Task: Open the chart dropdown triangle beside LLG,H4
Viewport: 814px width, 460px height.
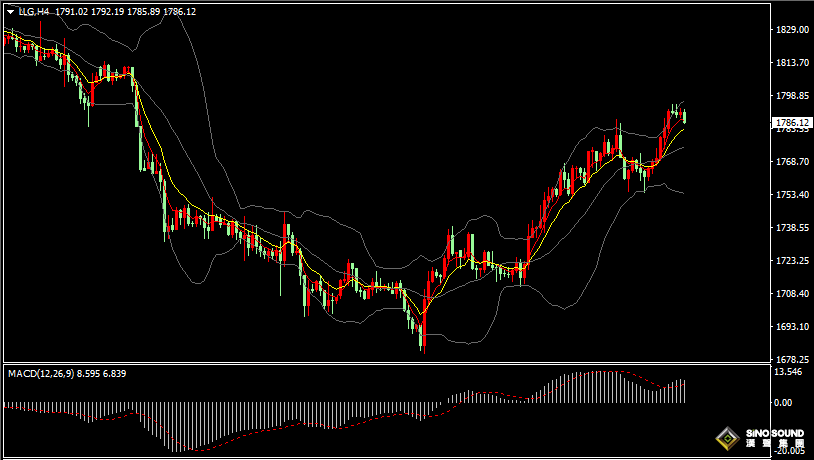Action: point(10,11)
